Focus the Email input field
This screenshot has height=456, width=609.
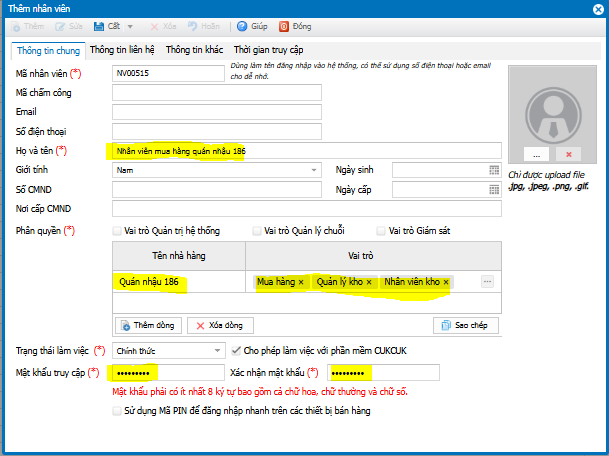tap(217, 112)
